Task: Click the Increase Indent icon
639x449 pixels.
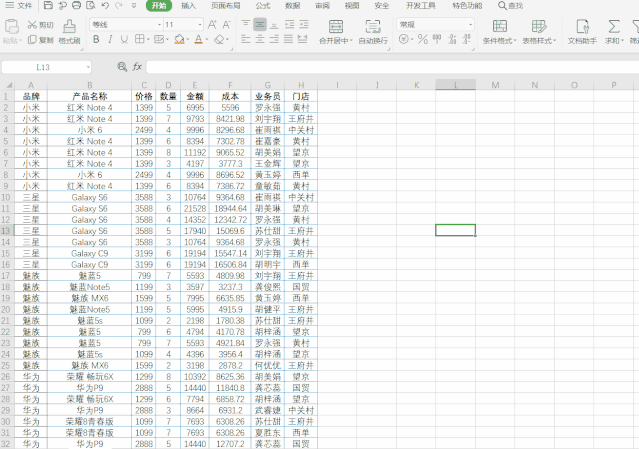Action: point(304,24)
